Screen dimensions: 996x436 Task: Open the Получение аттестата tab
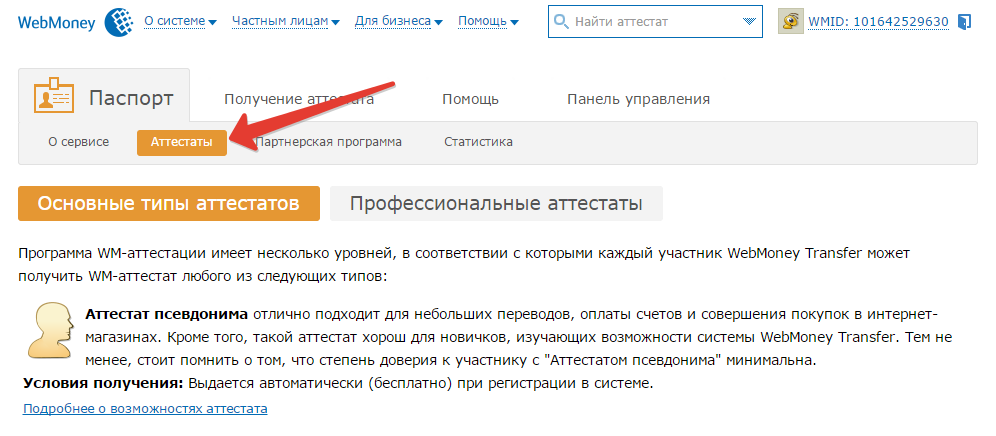299,99
